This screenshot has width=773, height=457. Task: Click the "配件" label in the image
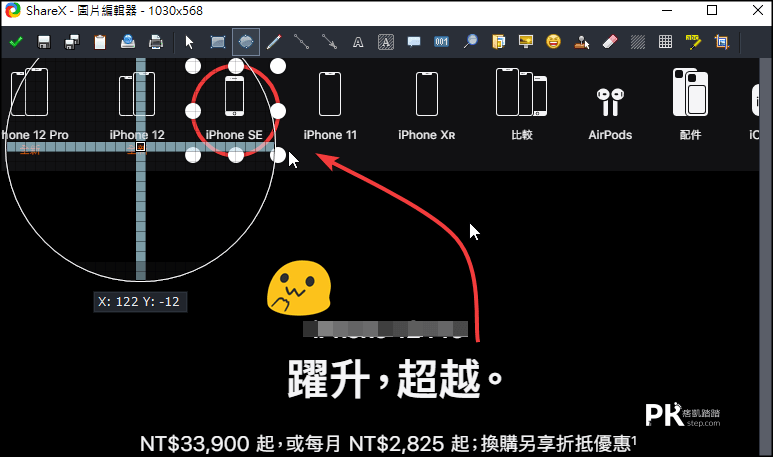tap(690, 135)
